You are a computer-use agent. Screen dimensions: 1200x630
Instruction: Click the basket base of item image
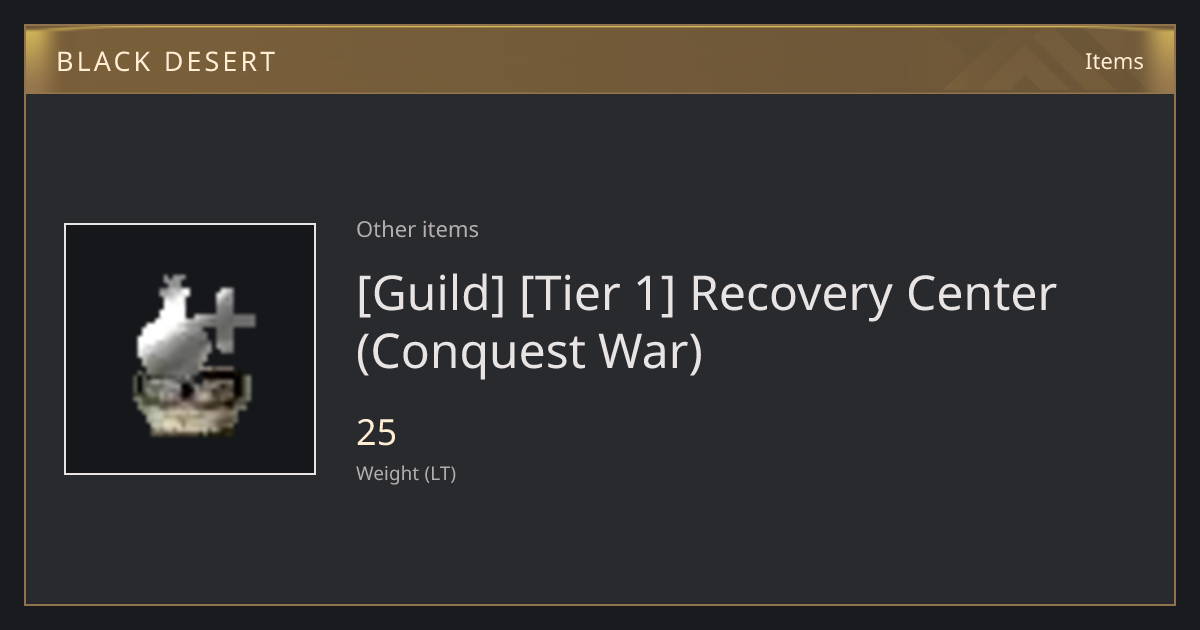(x=191, y=407)
